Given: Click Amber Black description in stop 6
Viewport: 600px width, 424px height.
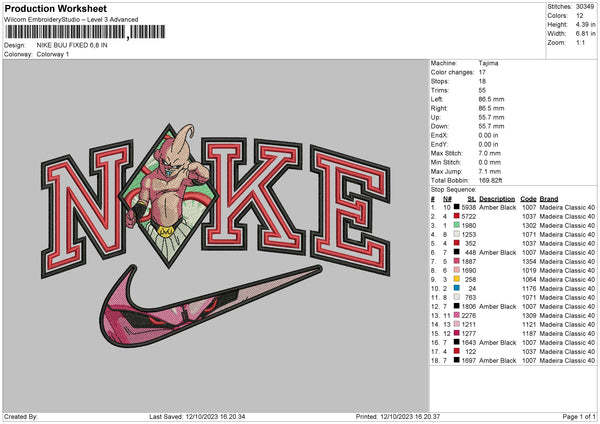Looking at the screenshot, I should tap(498, 253).
